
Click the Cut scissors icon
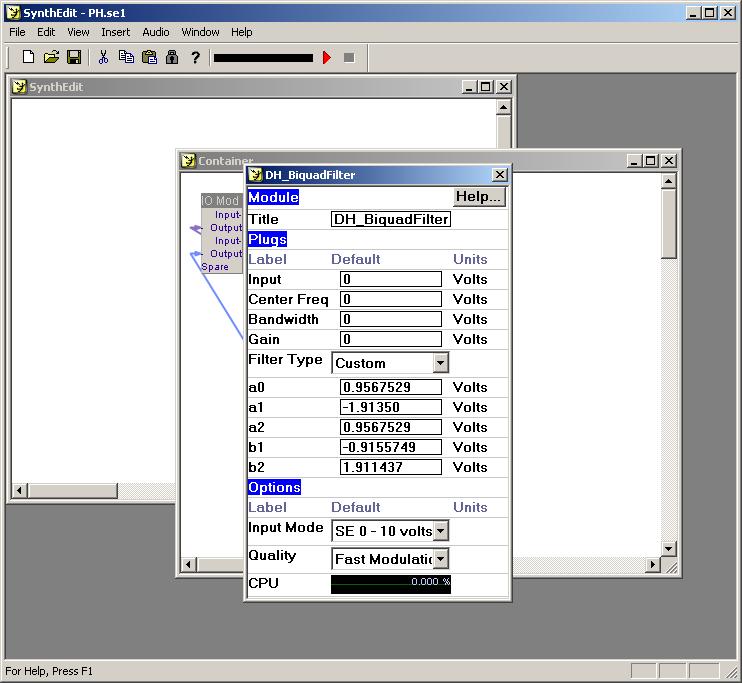103,57
